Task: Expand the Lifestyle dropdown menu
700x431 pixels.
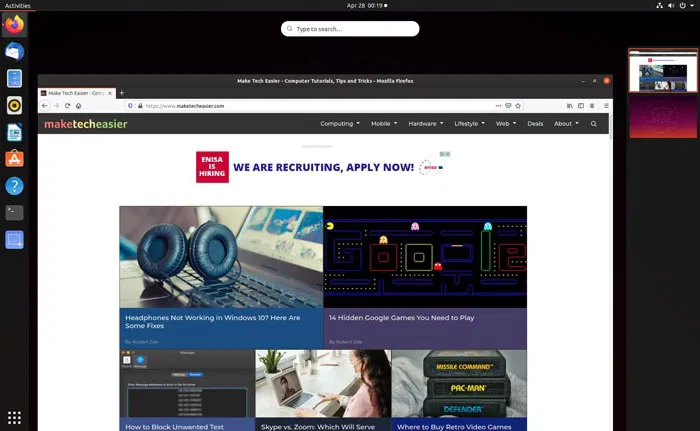Action: click(x=469, y=124)
